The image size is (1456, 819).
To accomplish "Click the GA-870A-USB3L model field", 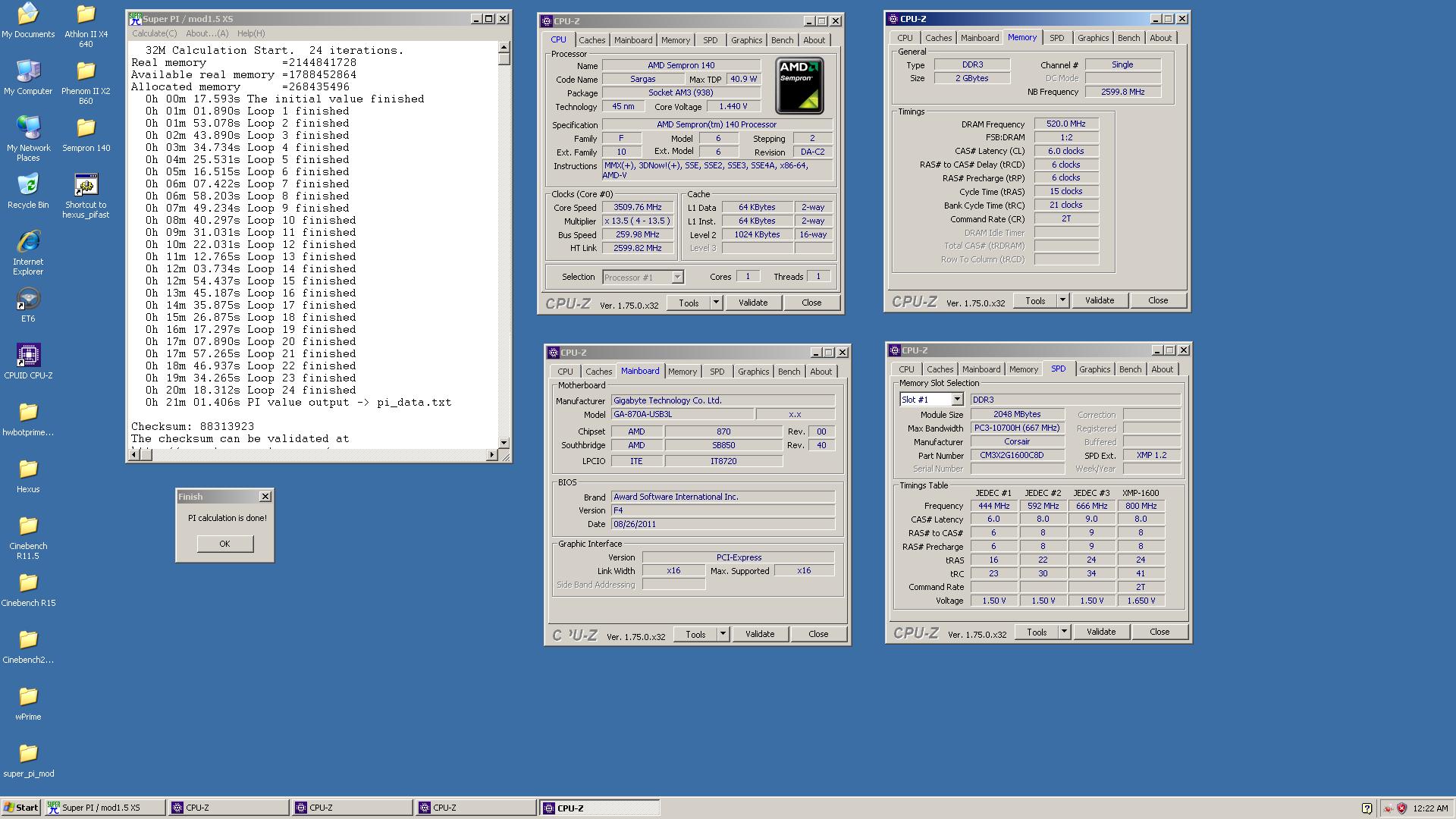I will (682, 414).
